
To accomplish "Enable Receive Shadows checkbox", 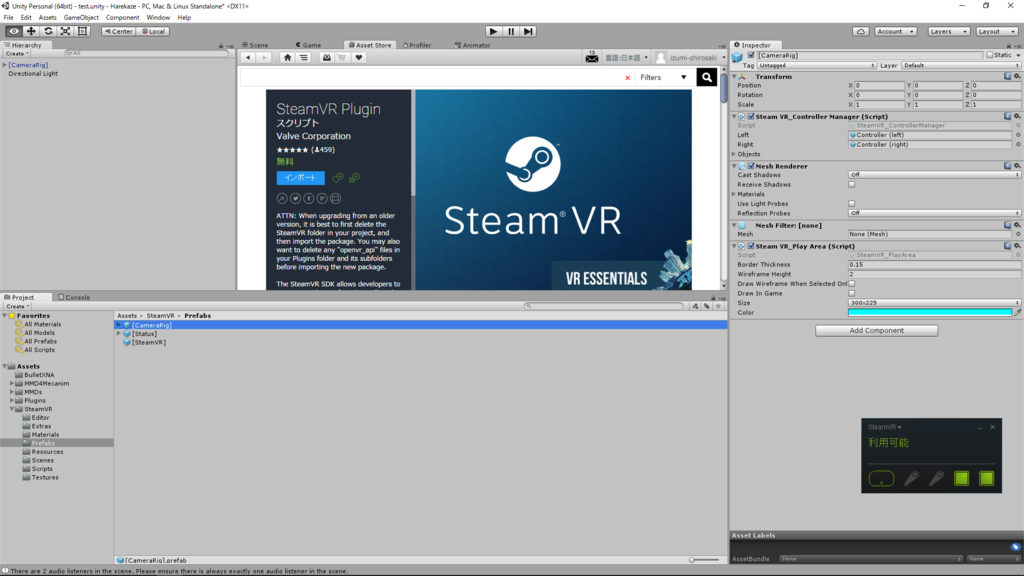I will 852,185.
